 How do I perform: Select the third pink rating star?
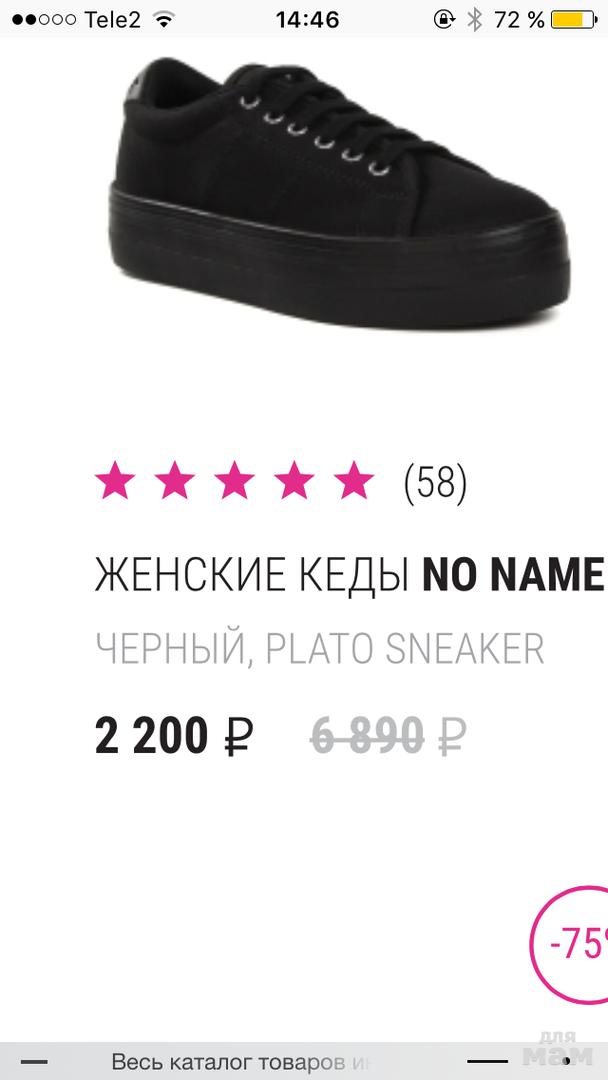coord(235,479)
